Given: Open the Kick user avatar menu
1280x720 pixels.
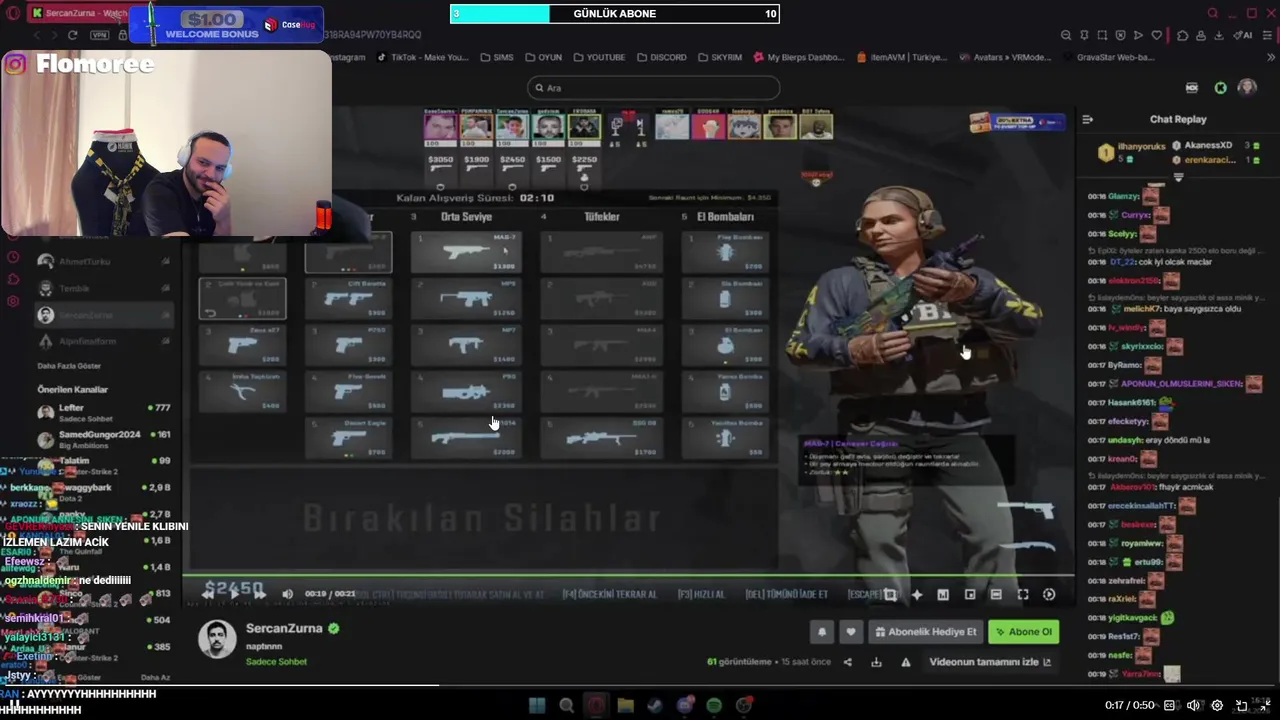Looking at the screenshot, I should 1247,88.
